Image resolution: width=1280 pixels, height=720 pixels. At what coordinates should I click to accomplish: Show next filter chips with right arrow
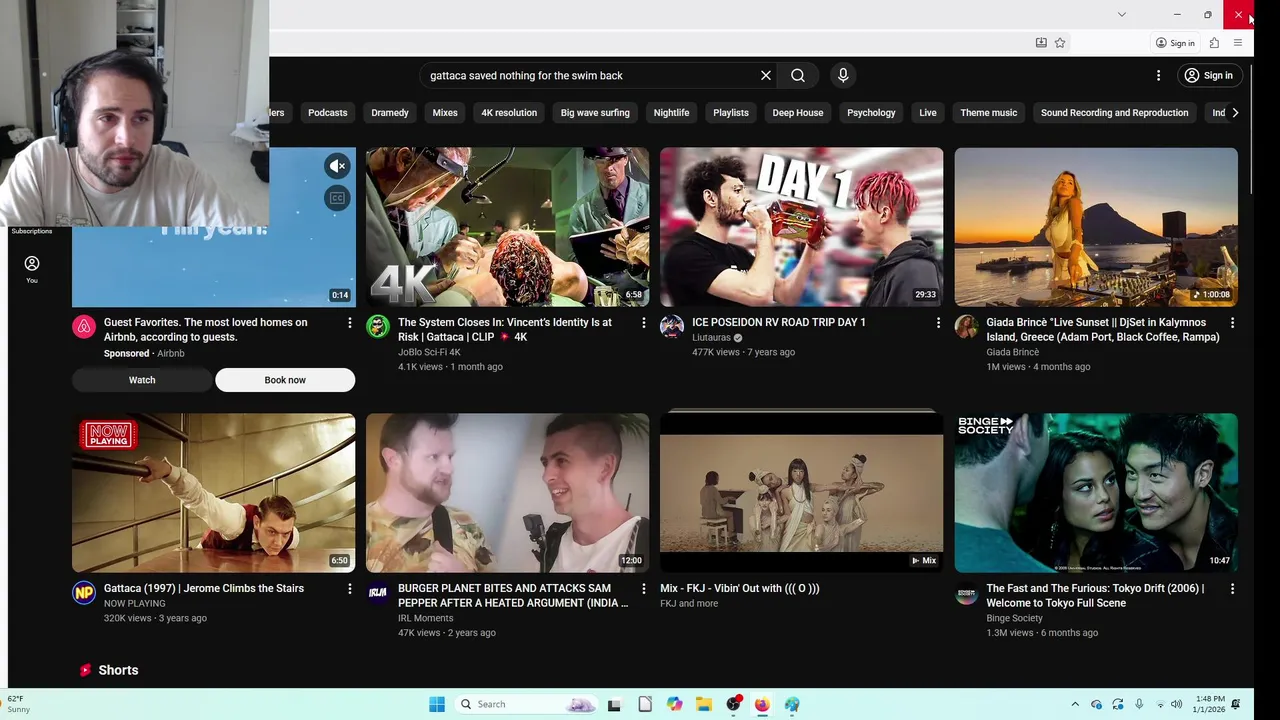point(1235,113)
